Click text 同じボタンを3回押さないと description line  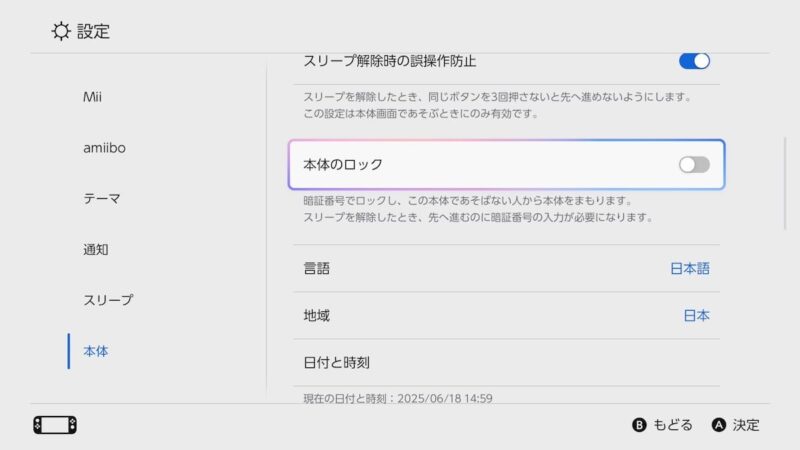coord(497,97)
